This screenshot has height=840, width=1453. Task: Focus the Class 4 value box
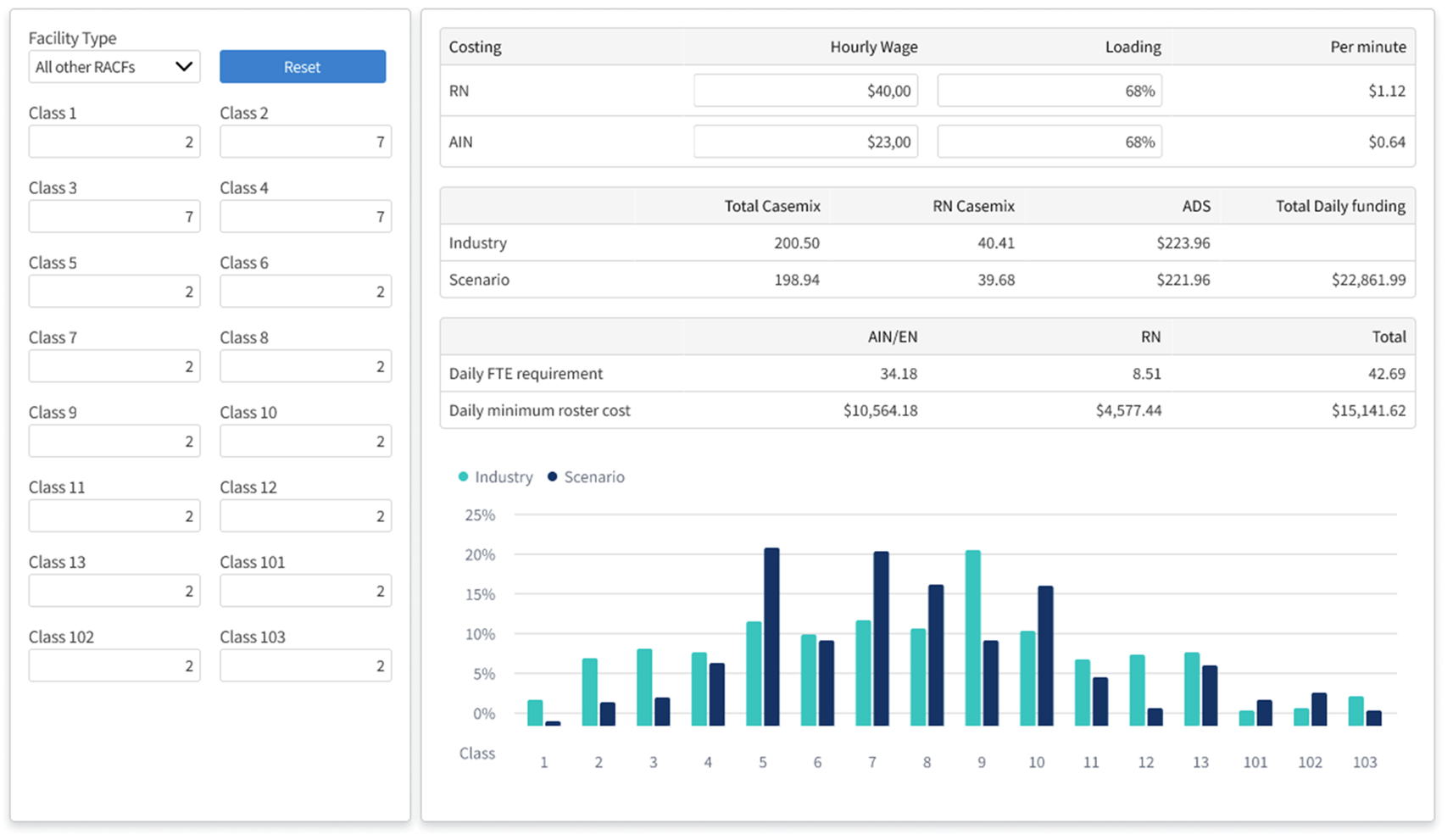[x=305, y=216]
